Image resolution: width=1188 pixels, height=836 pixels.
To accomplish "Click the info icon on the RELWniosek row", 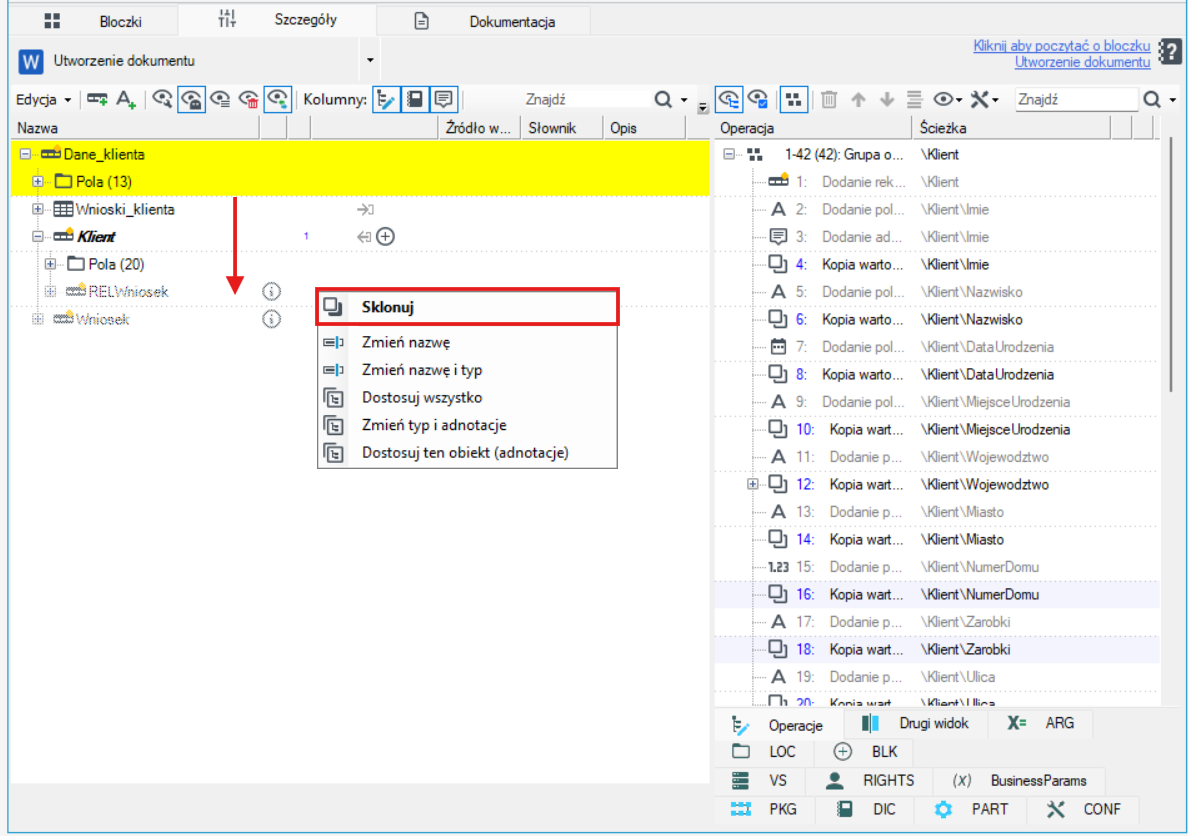I will tap(271, 292).
